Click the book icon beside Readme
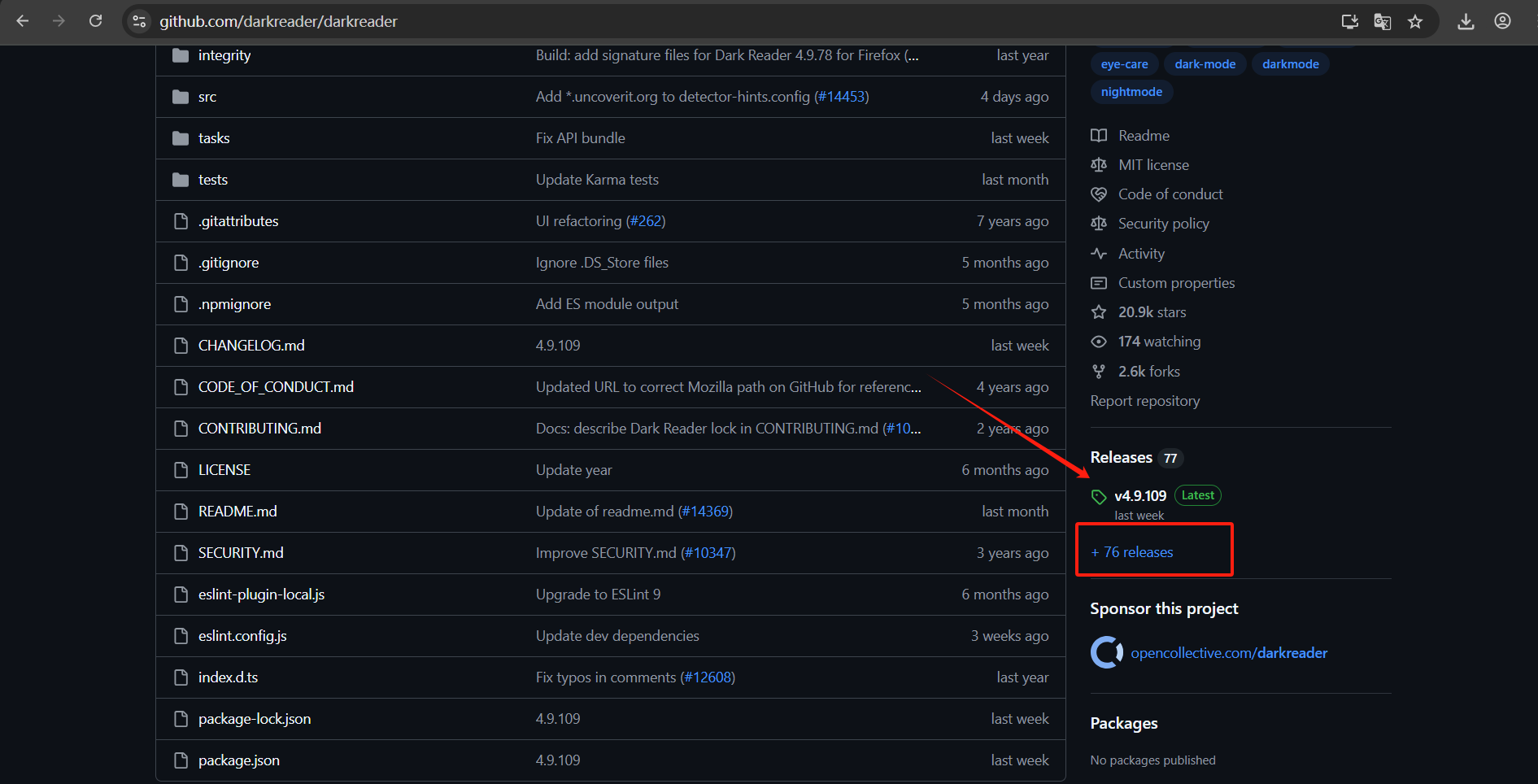Viewport: 1538px width, 784px height. 1099,136
